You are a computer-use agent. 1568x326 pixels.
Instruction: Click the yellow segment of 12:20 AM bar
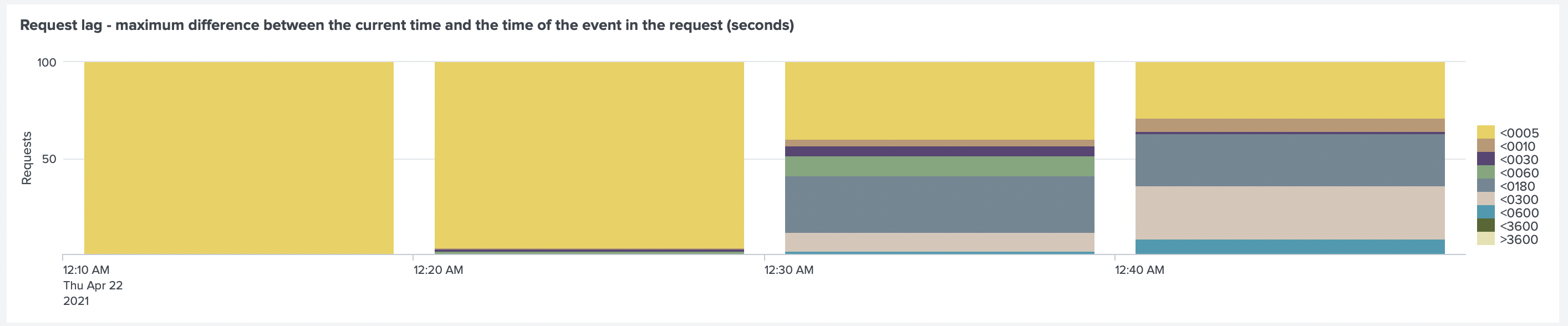coord(589,155)
